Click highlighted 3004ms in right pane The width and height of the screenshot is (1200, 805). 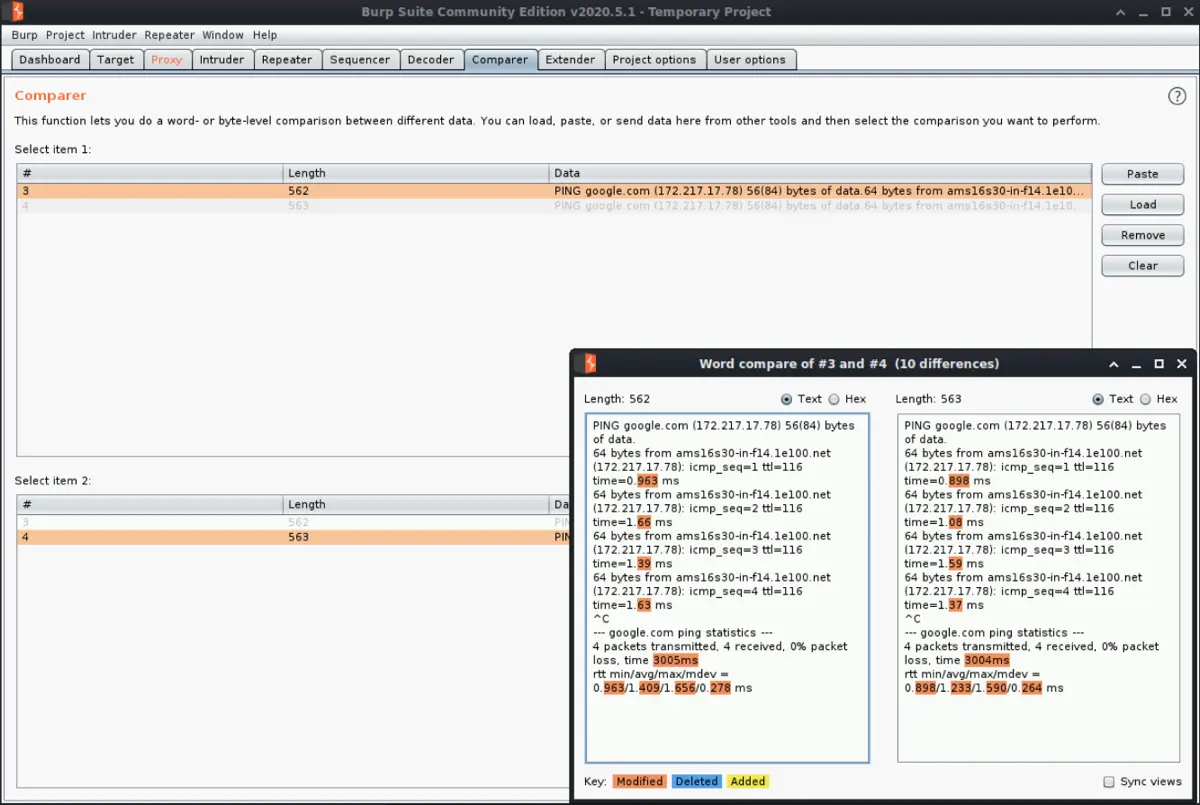coord(988,660)
